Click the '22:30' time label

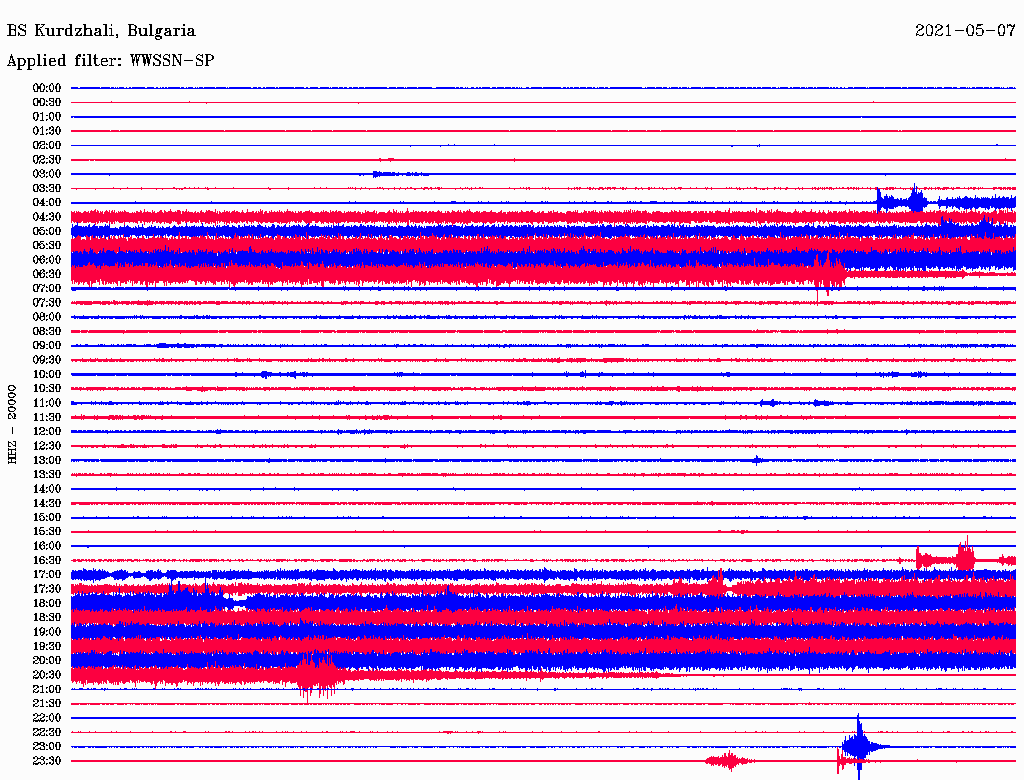(47, 732)
